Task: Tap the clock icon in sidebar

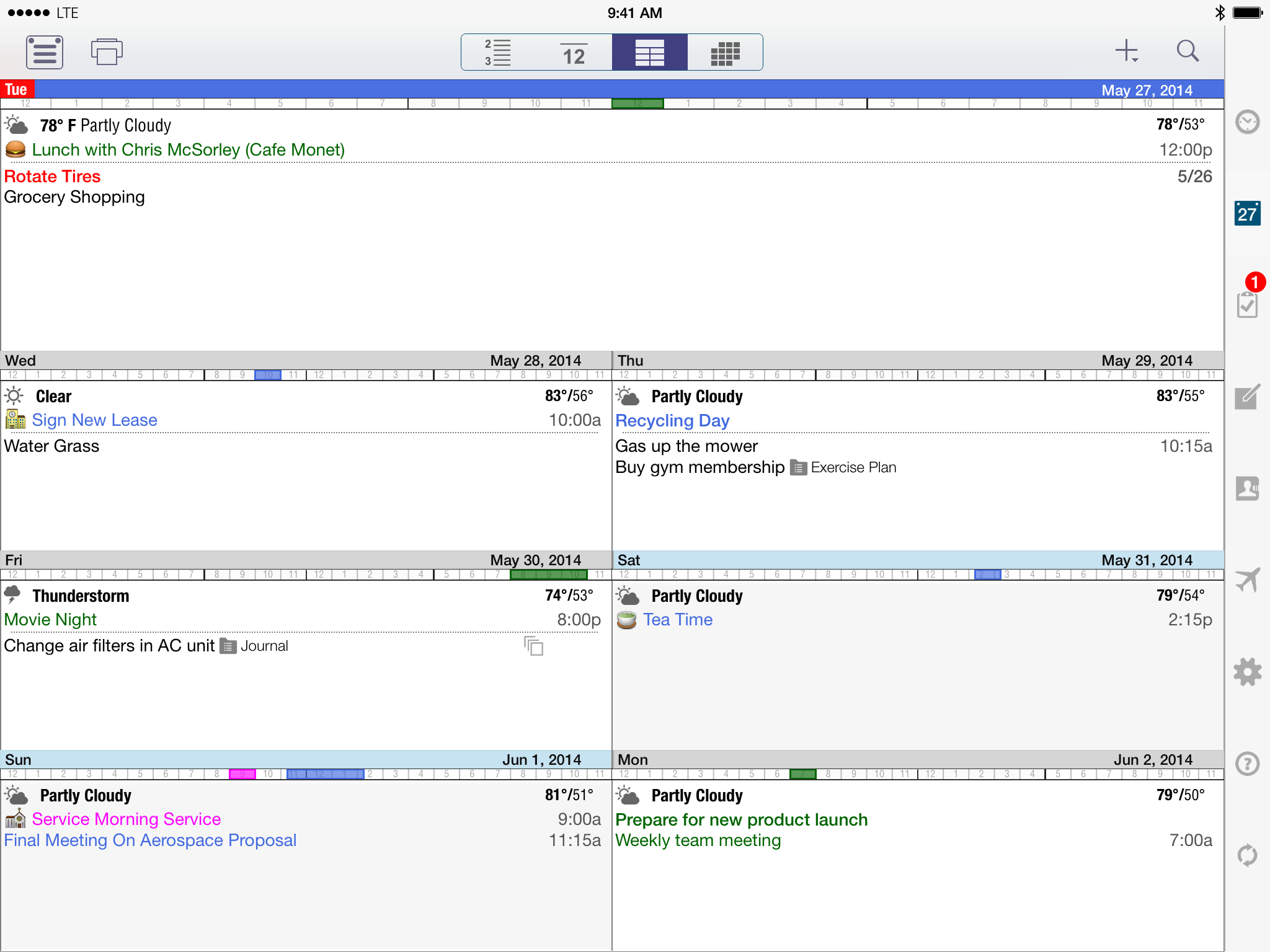Action: point(1247,122)
